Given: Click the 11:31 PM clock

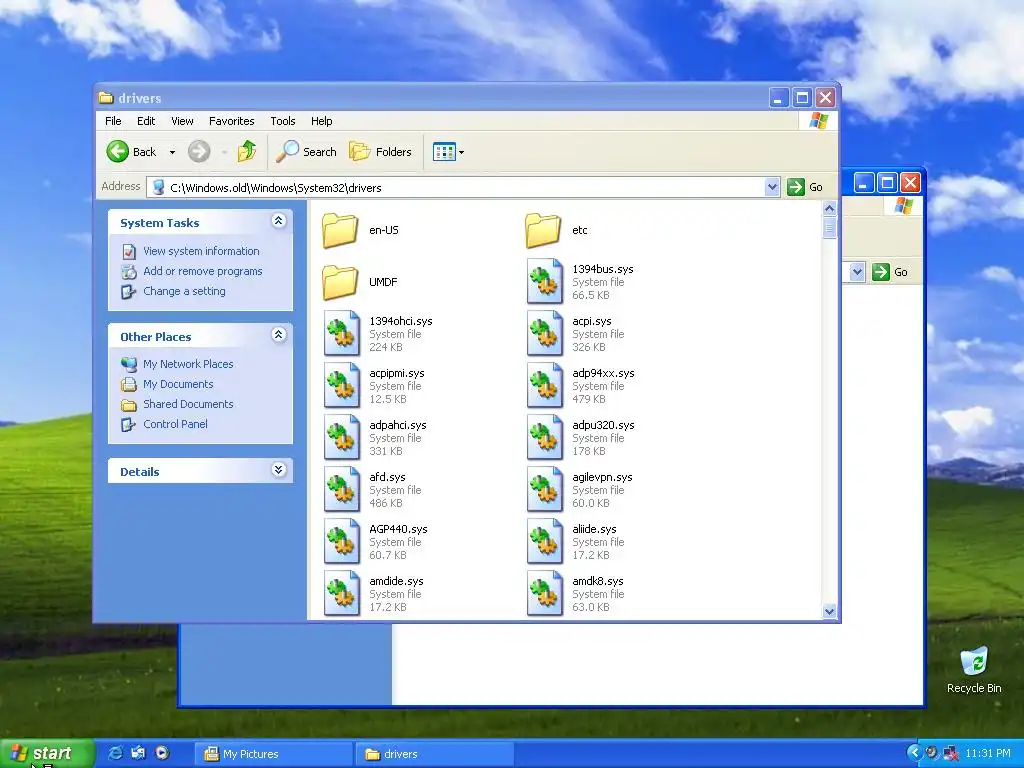Looking at the screenshot, I should (x=987, y=754).
